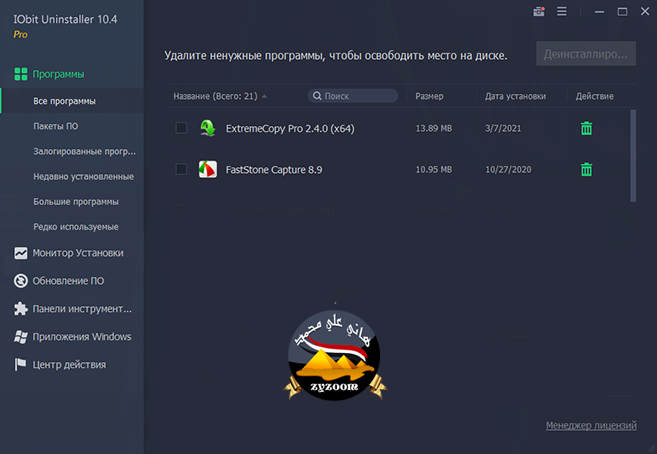
Task: Show Редко используемые programs
Action: click(x=76, y=227)
